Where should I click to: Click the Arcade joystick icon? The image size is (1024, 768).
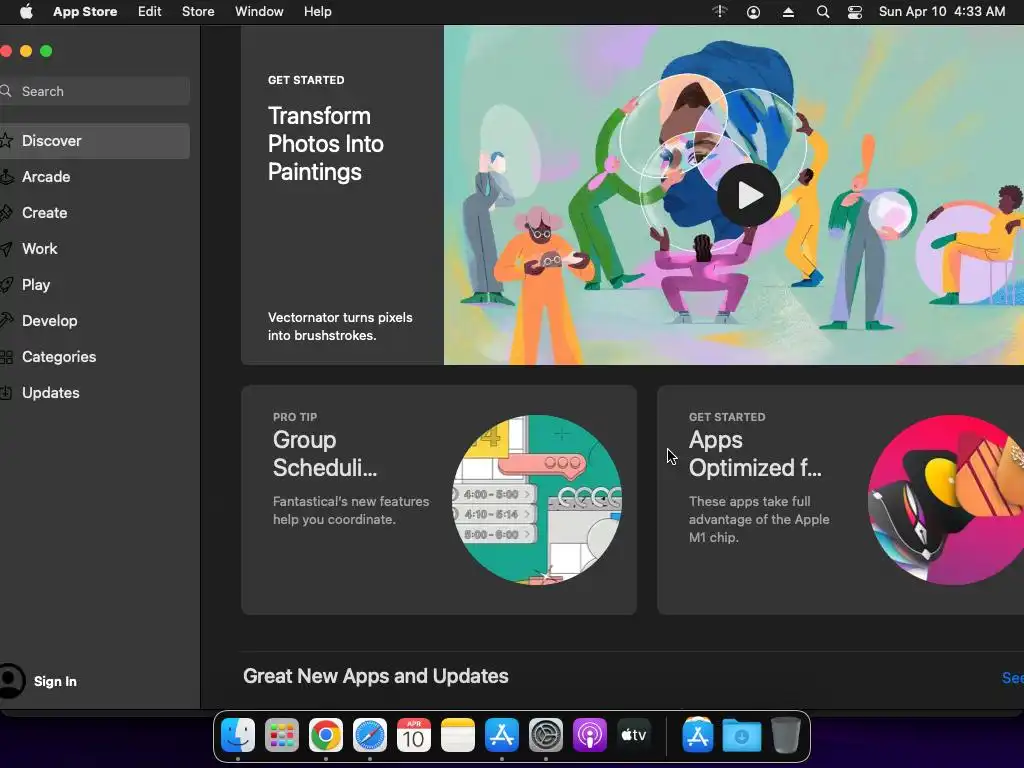(x=6, y=177)
